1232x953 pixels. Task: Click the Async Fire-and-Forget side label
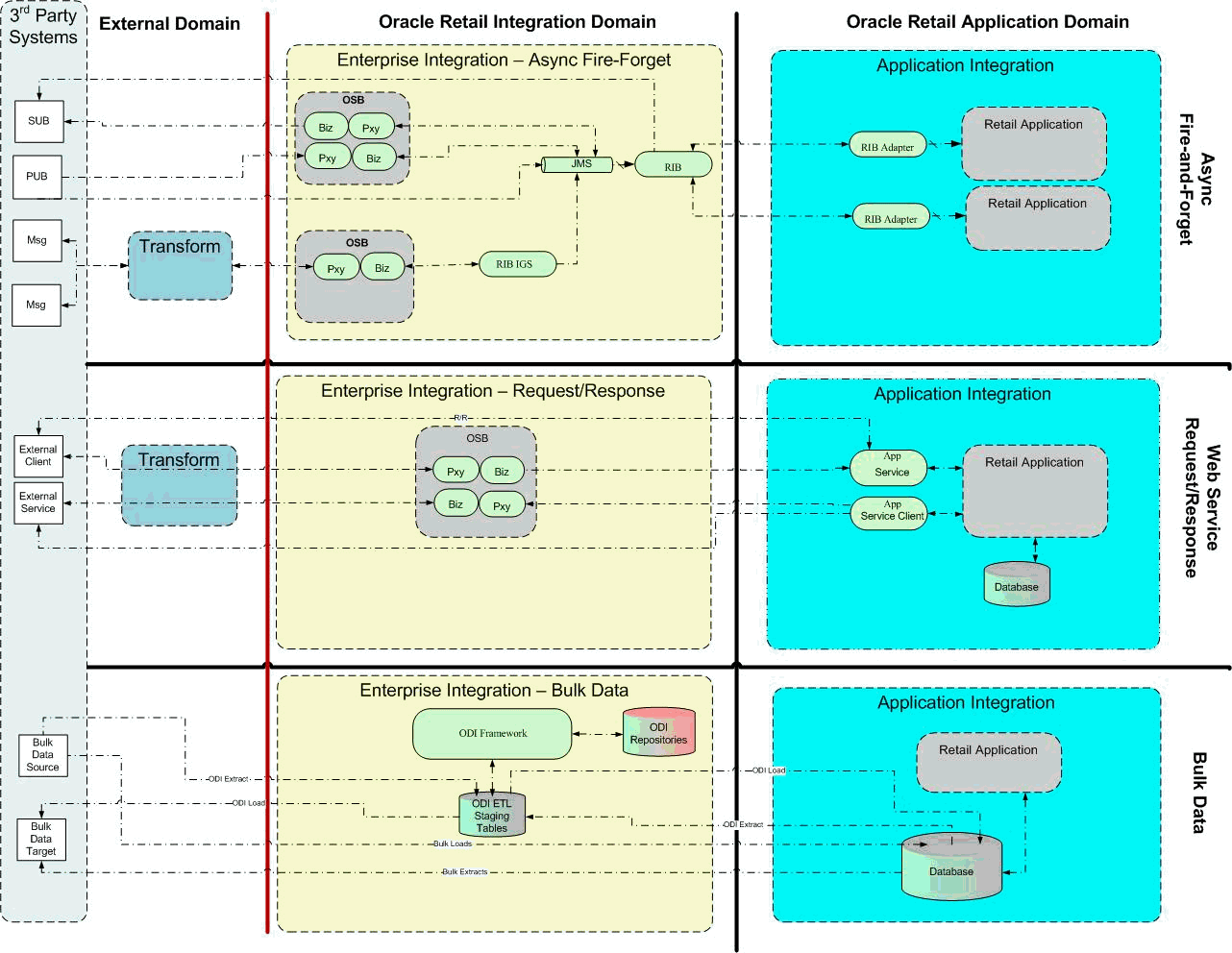click(x=1196, y=179)
